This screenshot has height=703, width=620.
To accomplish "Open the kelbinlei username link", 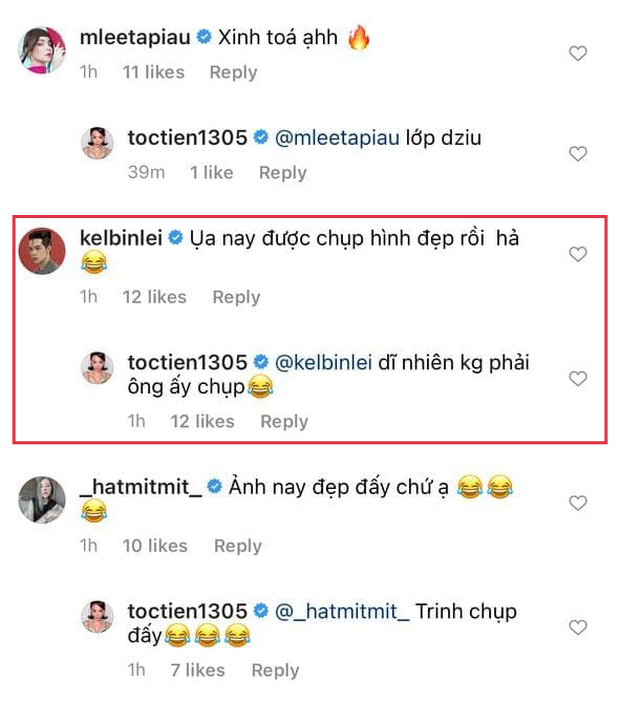I will (119, 239).
